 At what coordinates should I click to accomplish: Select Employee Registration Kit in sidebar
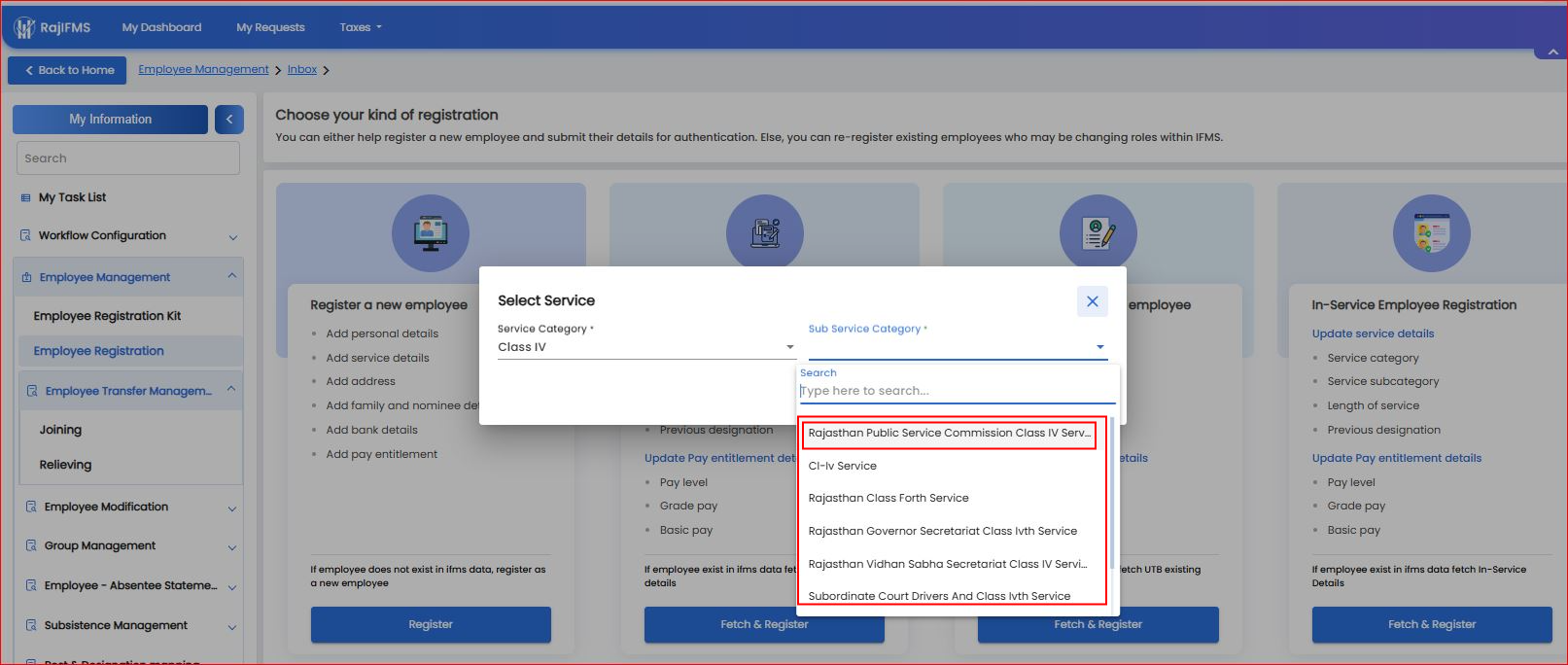click(x=107, y=316)
